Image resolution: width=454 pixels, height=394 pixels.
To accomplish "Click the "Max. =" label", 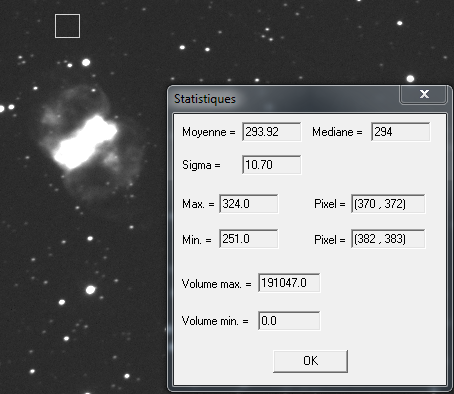I will [198, 204].
